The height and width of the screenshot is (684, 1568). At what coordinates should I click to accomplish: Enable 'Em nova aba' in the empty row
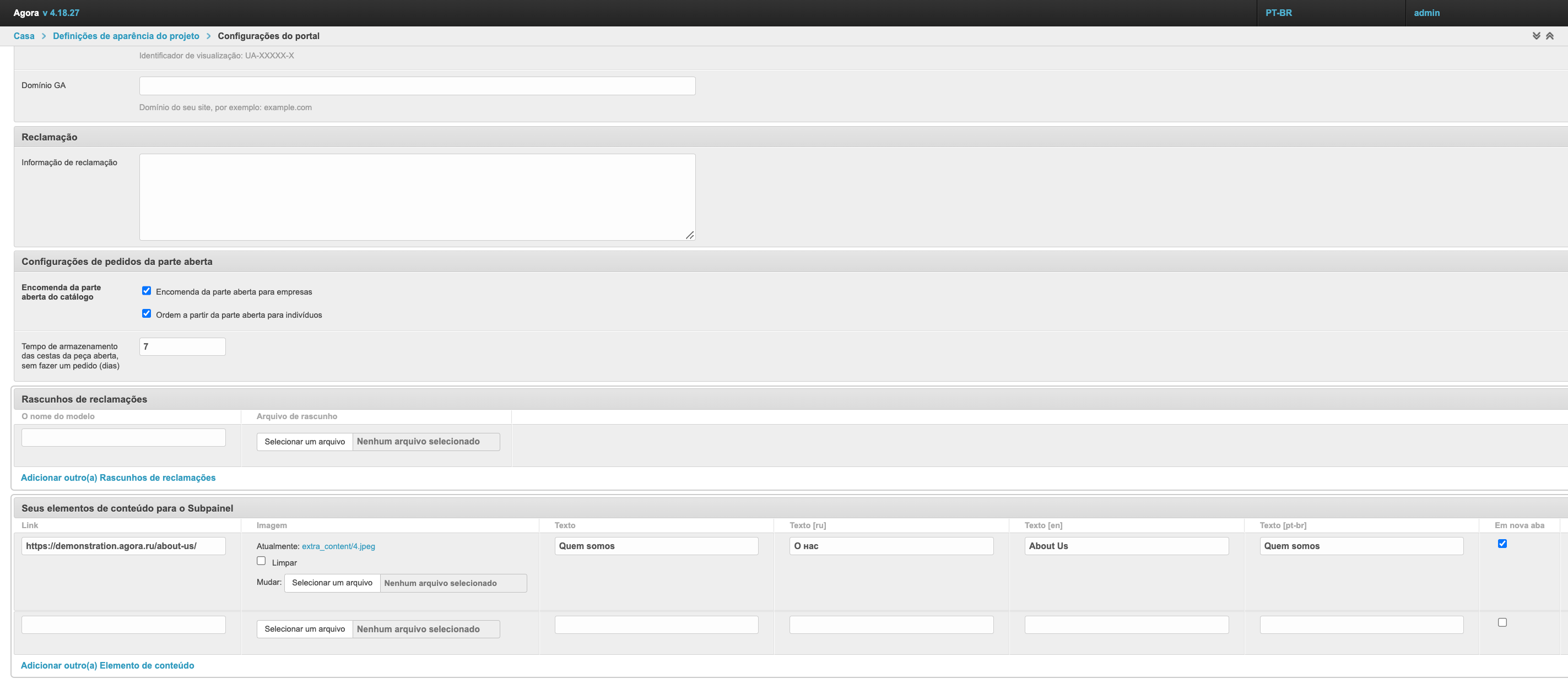pos(1502,622)
